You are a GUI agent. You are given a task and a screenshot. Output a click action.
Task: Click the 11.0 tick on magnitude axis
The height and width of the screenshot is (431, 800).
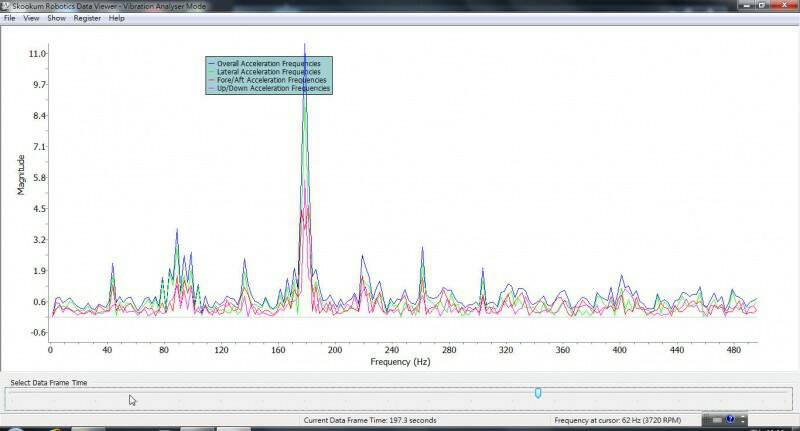point(37,54)
